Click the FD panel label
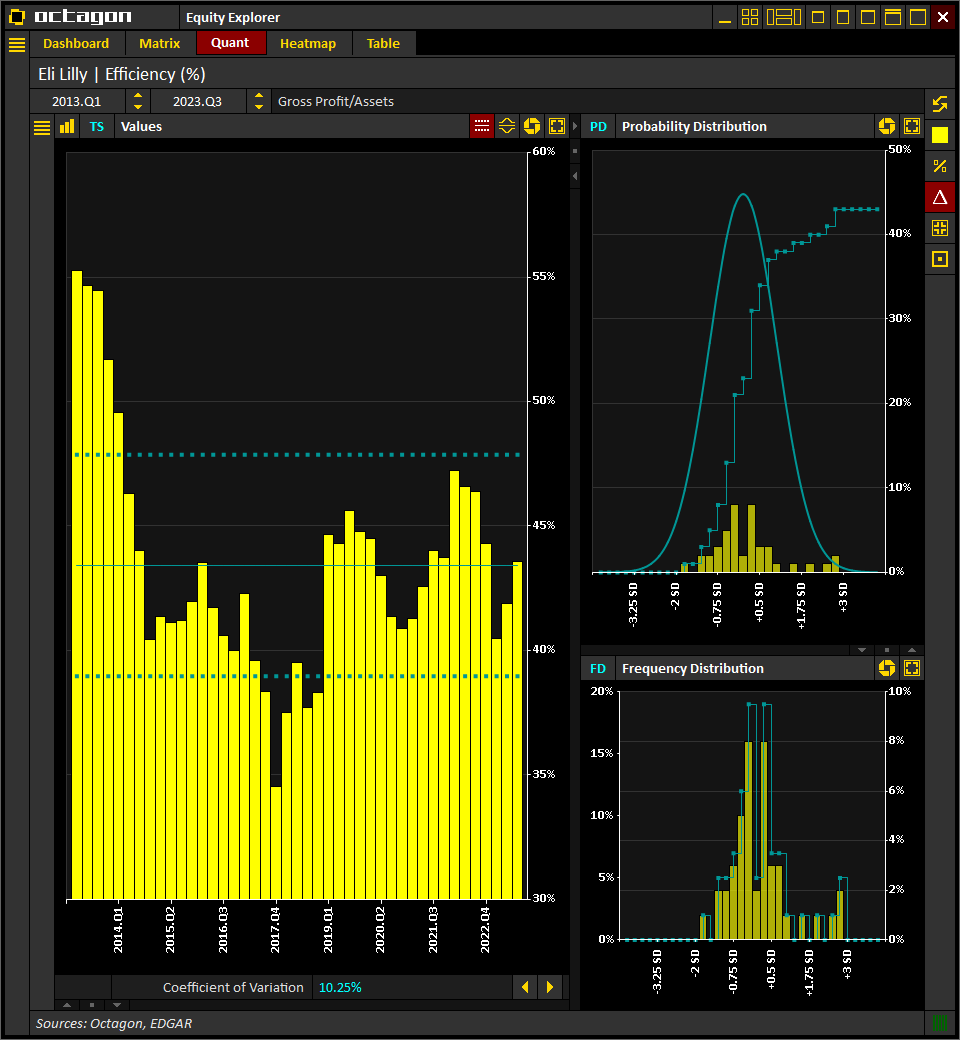This screenshot has width=960, height=1040. click(598, 669)
